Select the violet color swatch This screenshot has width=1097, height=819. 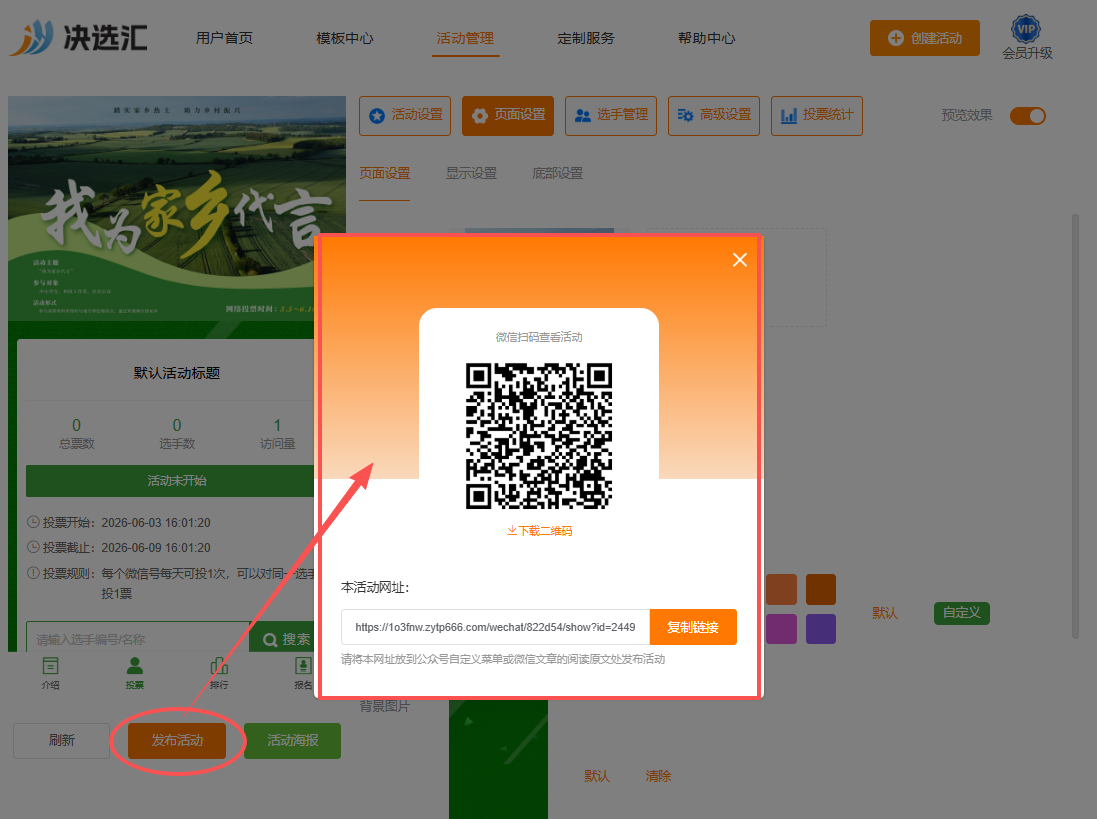click(821, 629)
